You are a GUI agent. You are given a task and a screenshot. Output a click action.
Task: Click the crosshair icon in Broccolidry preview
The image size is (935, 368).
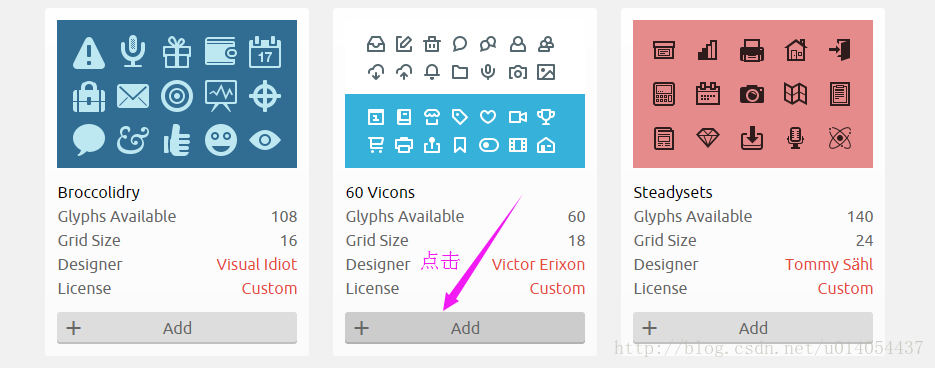point(265,96)
